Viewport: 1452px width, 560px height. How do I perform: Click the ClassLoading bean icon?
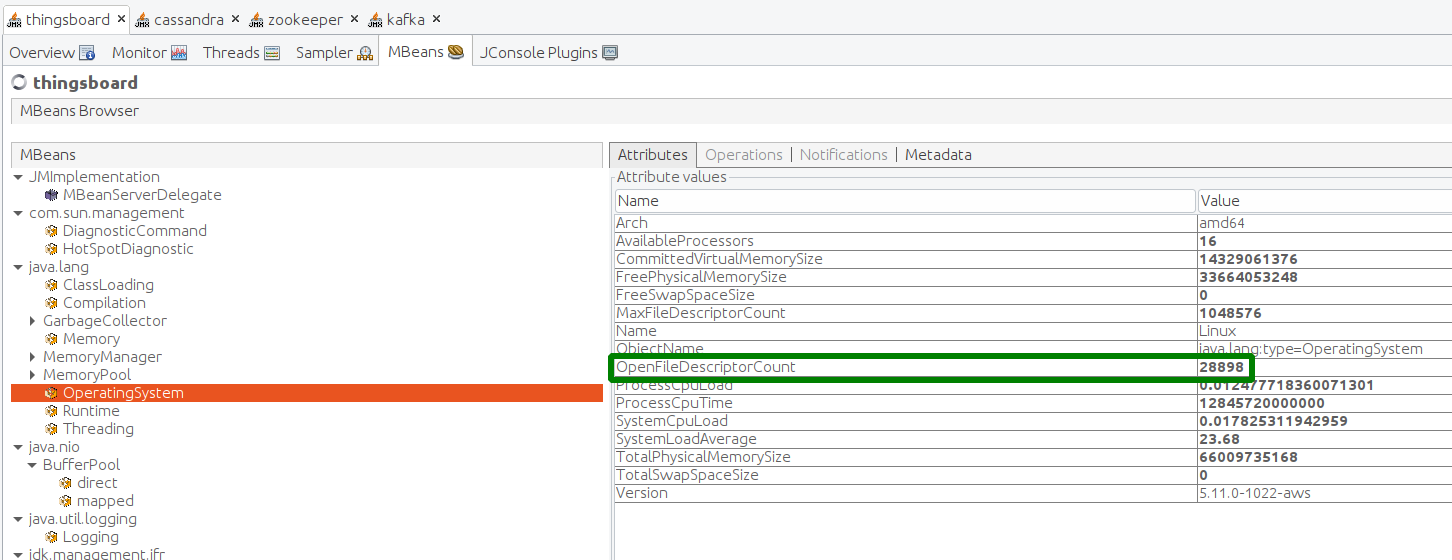click(52, 285)
